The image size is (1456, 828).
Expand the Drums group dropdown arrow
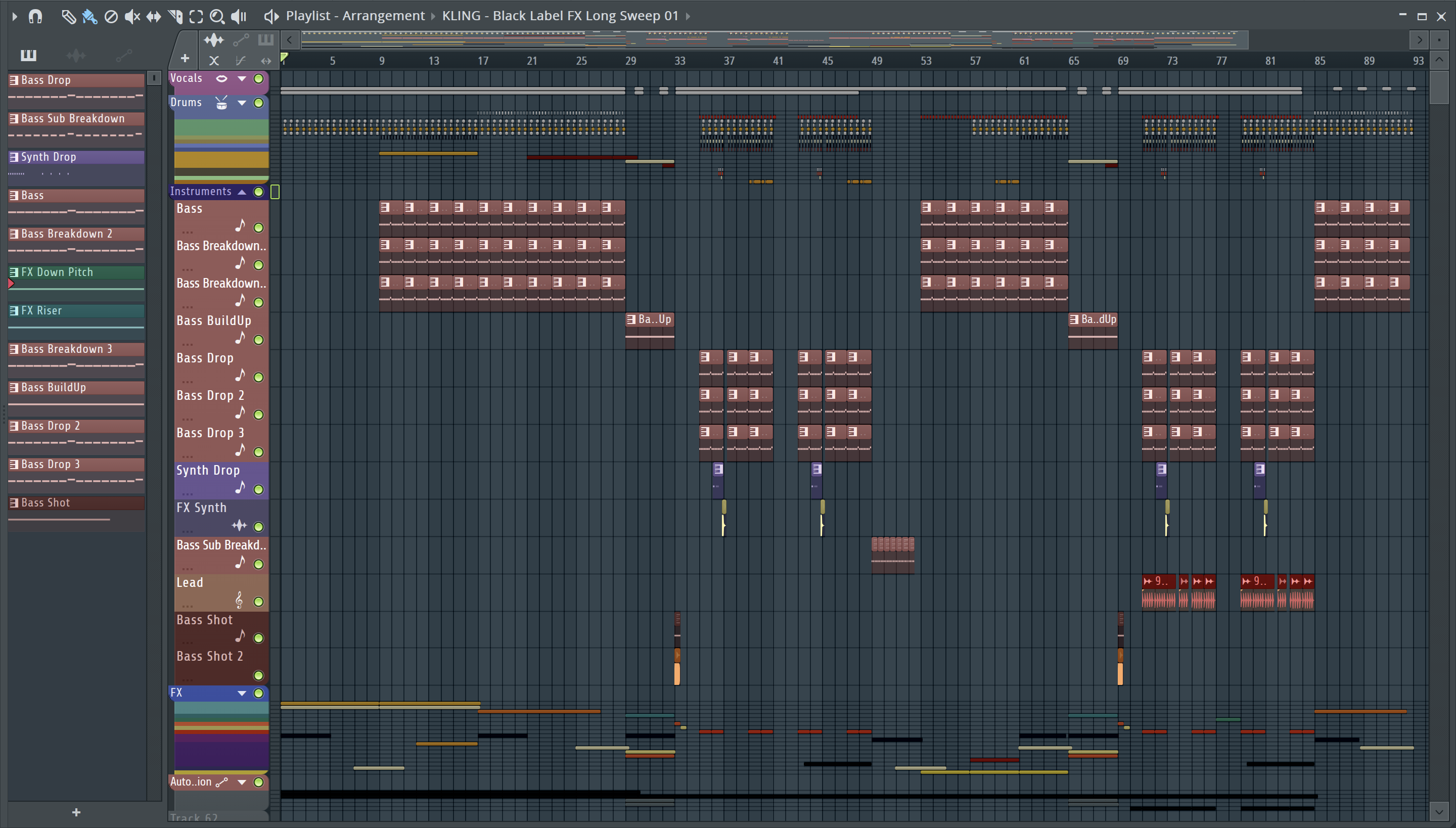point(242,103)
